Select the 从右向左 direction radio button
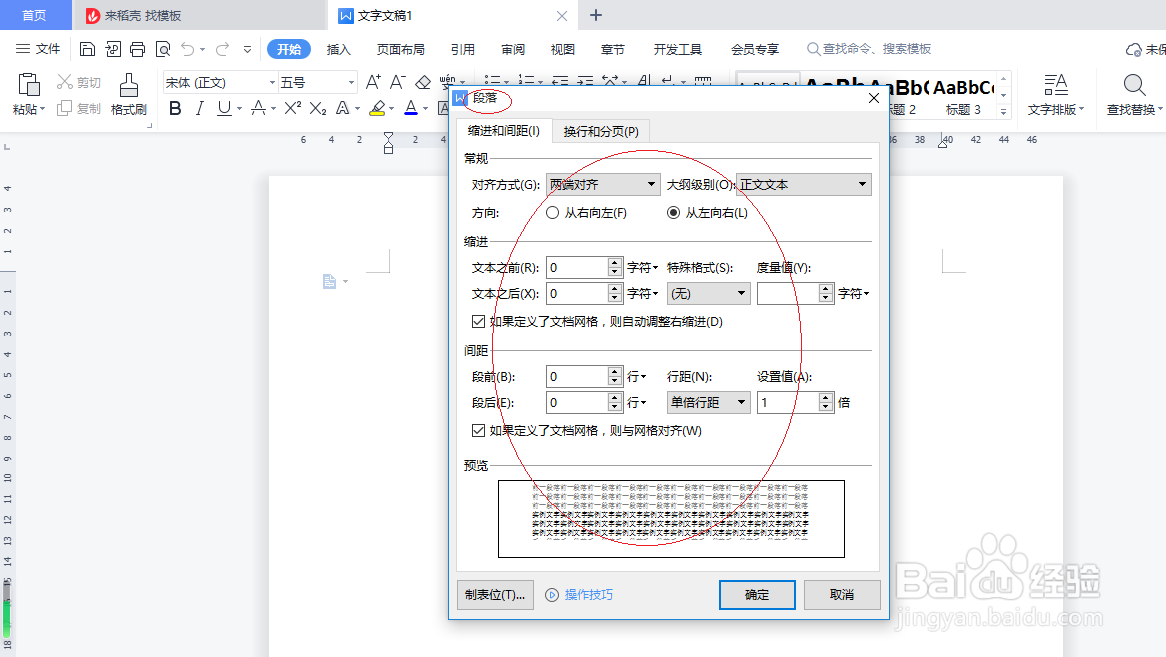This screenshot has height=657, width=1166. pos(552,213)
